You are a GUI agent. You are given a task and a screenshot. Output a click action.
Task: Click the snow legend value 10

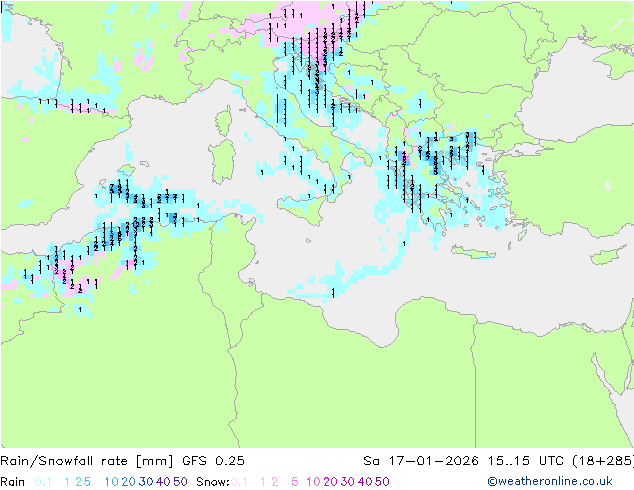pyautogui.click(x=313, y=482)
